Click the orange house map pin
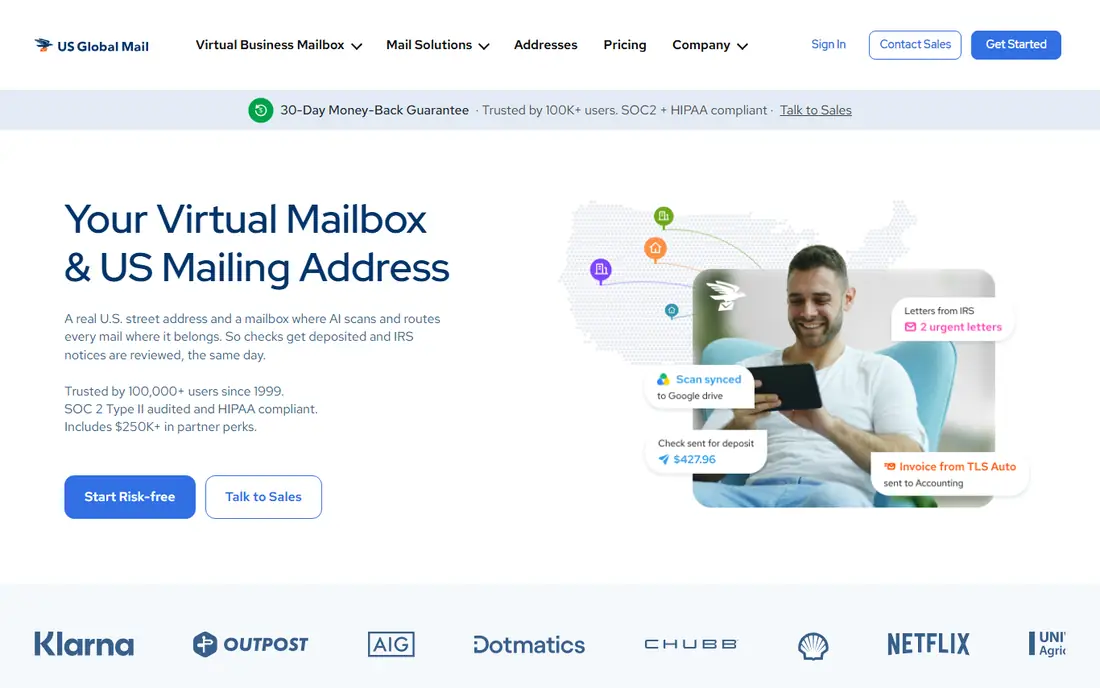This screenshot has height=688, width=1100. [655, 249]
